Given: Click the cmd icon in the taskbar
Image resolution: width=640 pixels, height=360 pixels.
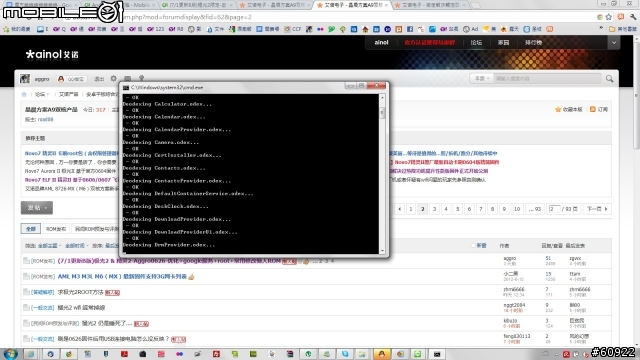Looking at the screenshot, I should click(x=437, y=354).
